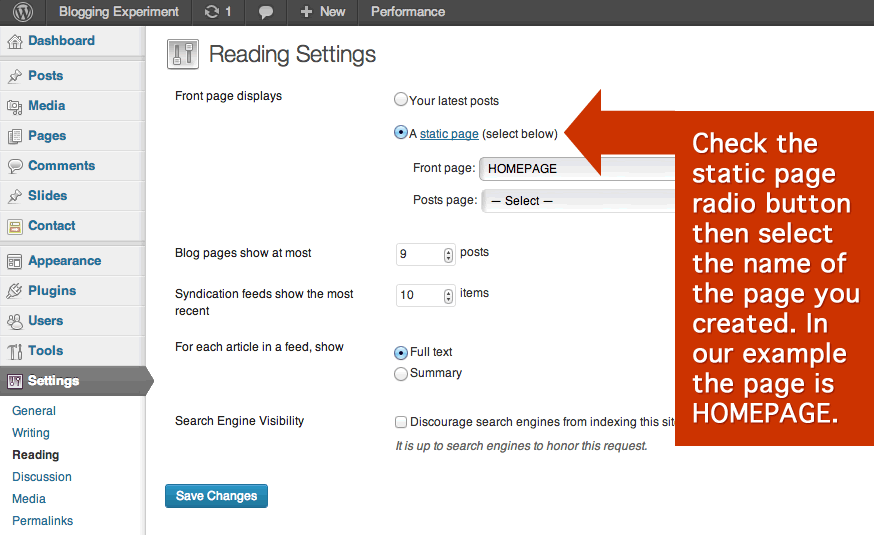Click the Contact form icon
This screenshot has width=874, height=535.
click(15, 226)
